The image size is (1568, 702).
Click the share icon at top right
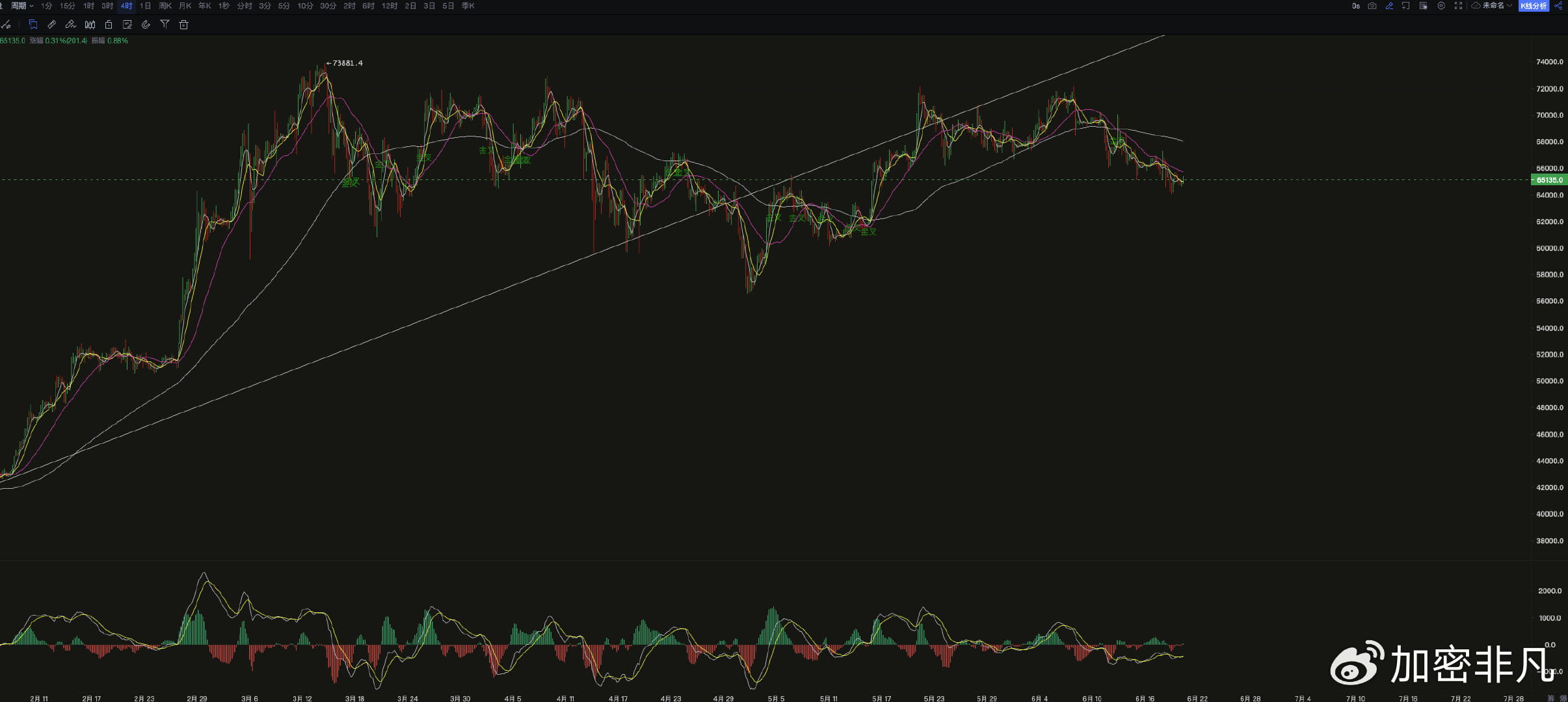click(1558, 6)
